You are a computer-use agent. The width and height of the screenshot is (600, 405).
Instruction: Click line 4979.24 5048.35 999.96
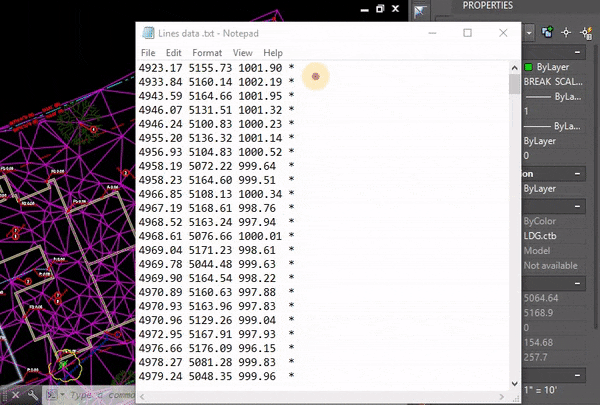tap(217, 376)
